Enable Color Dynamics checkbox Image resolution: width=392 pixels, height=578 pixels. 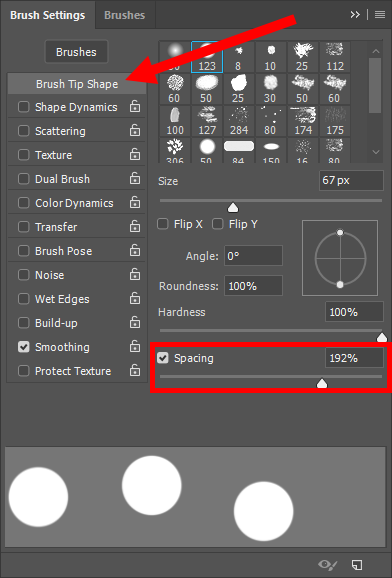click(24, 203)
